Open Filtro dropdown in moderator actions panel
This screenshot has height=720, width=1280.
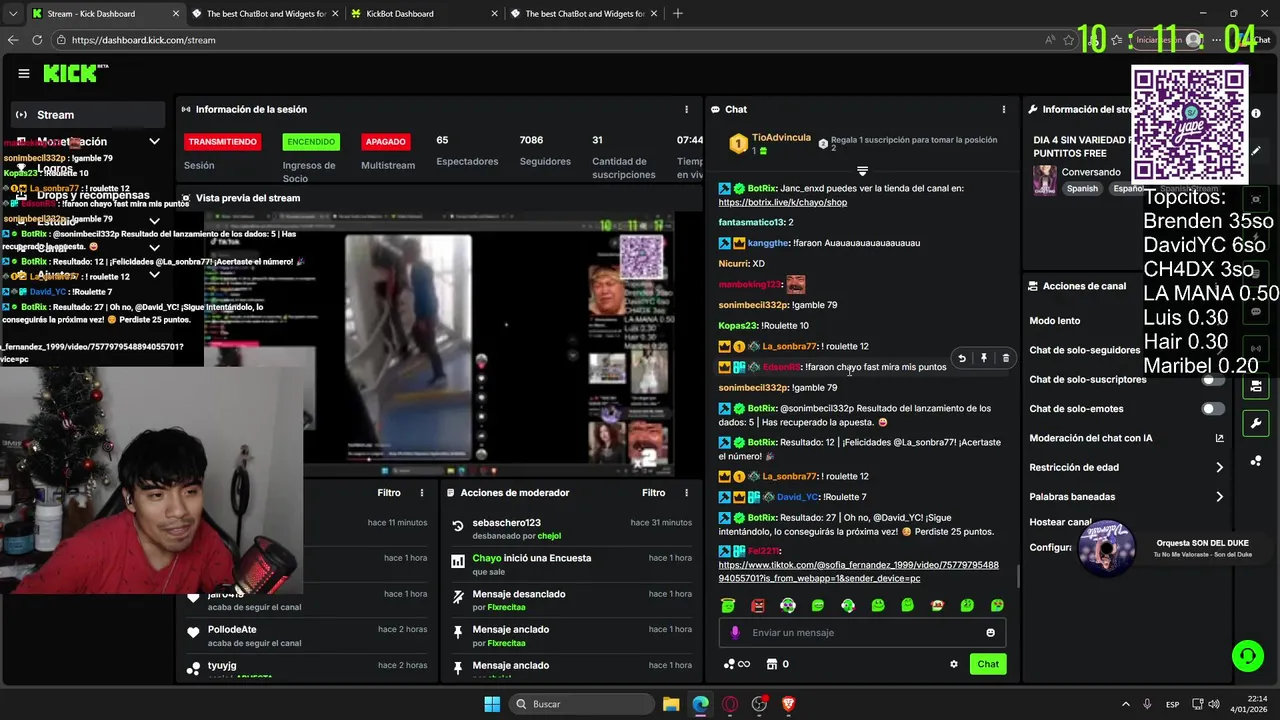click(x=653, y=492)
